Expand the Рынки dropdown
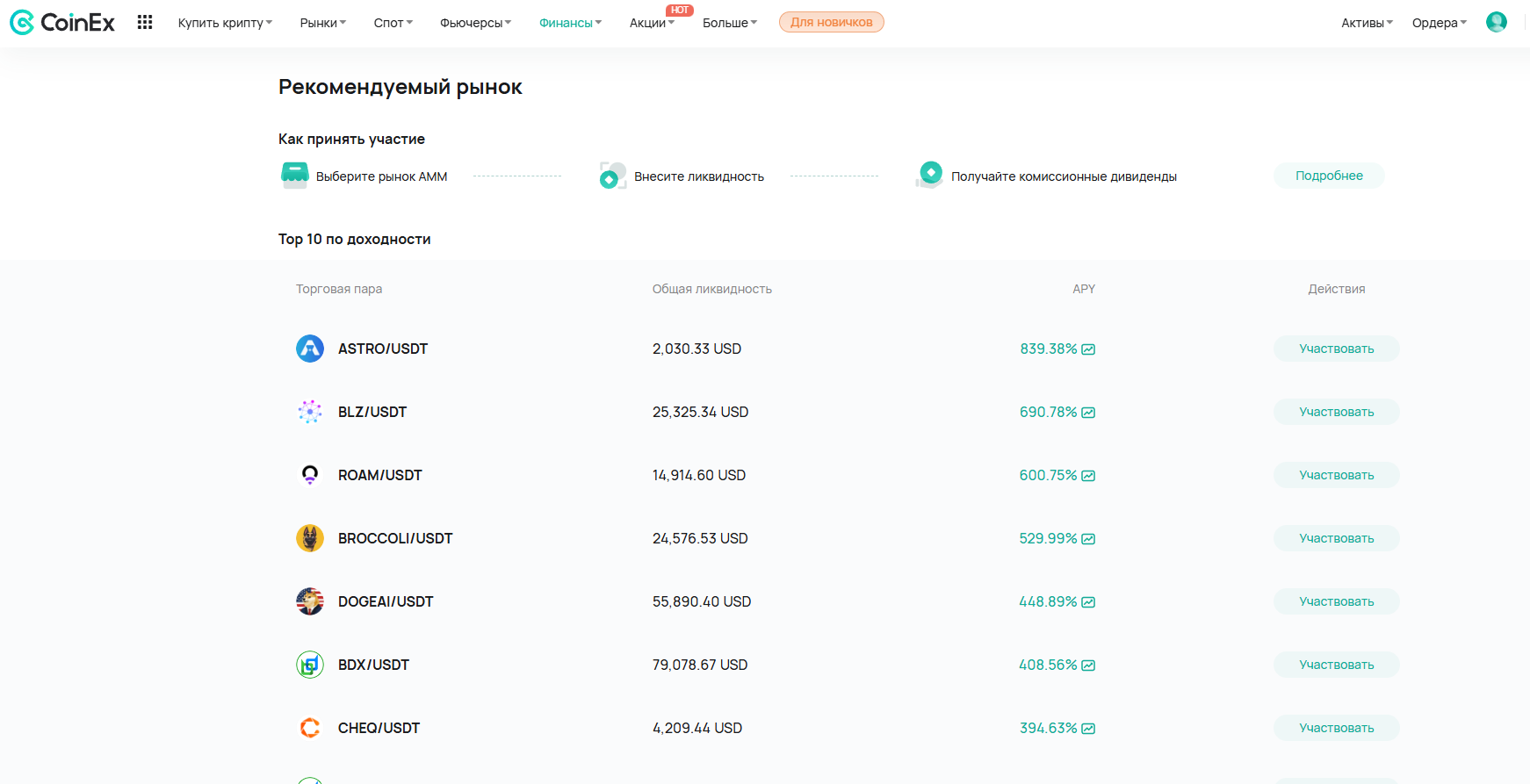 click(x=323, y=23)
